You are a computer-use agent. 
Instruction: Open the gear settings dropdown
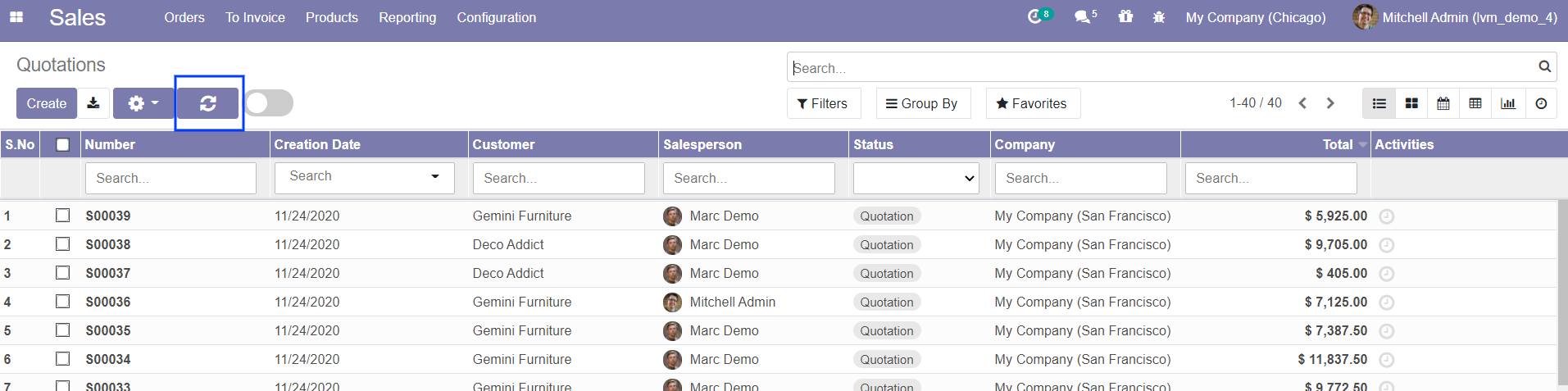tap(143, 103)
